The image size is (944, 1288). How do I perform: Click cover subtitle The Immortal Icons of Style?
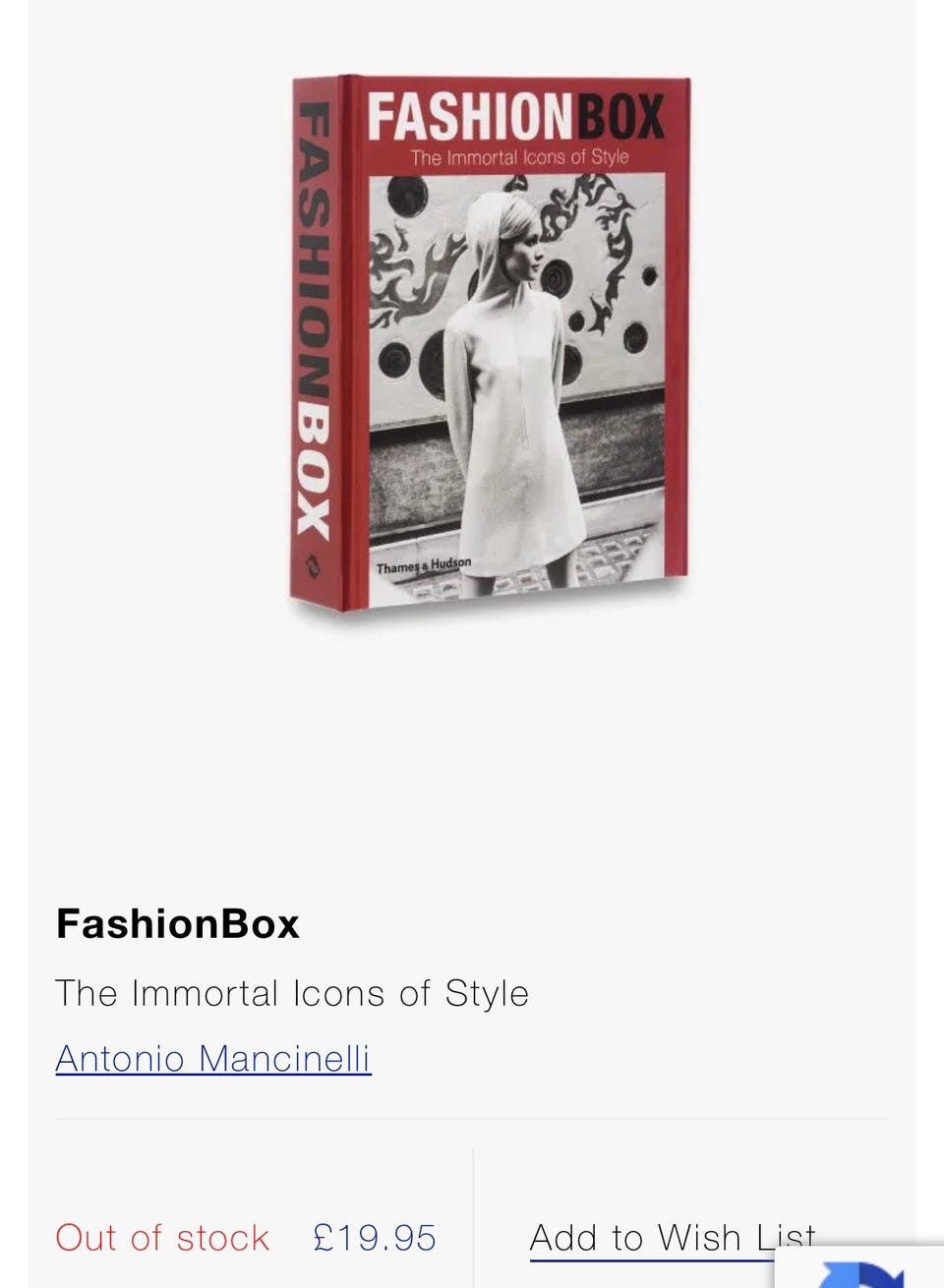pos(519,157)
